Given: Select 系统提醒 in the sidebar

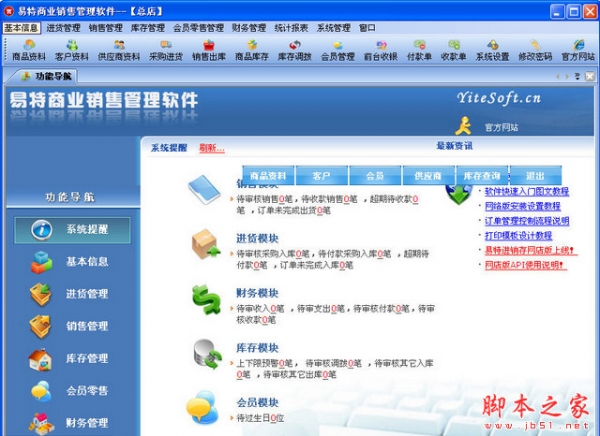Looking at the screenshot, I should click(72, 230).
